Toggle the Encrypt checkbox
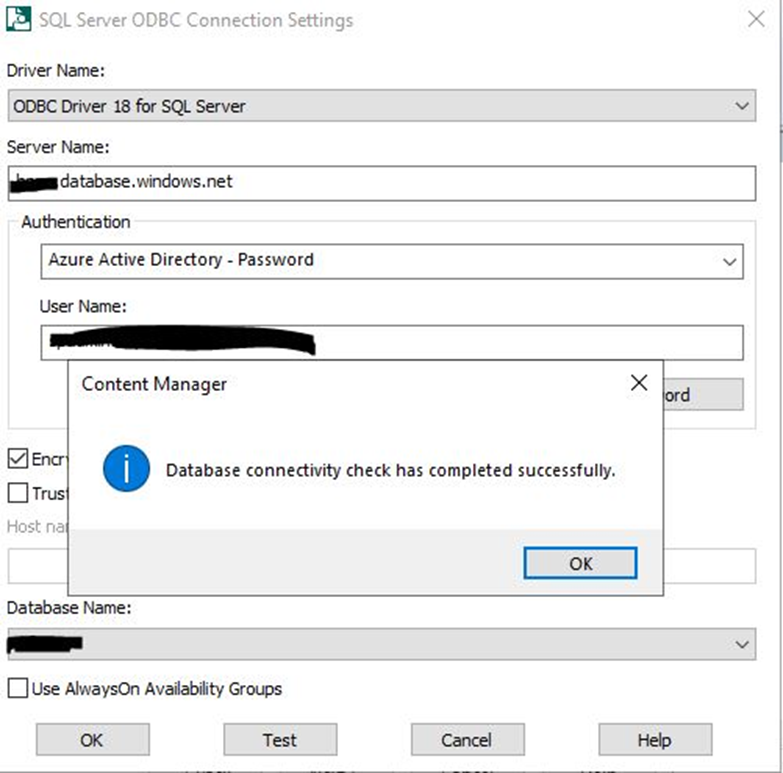 coord(18,459)
